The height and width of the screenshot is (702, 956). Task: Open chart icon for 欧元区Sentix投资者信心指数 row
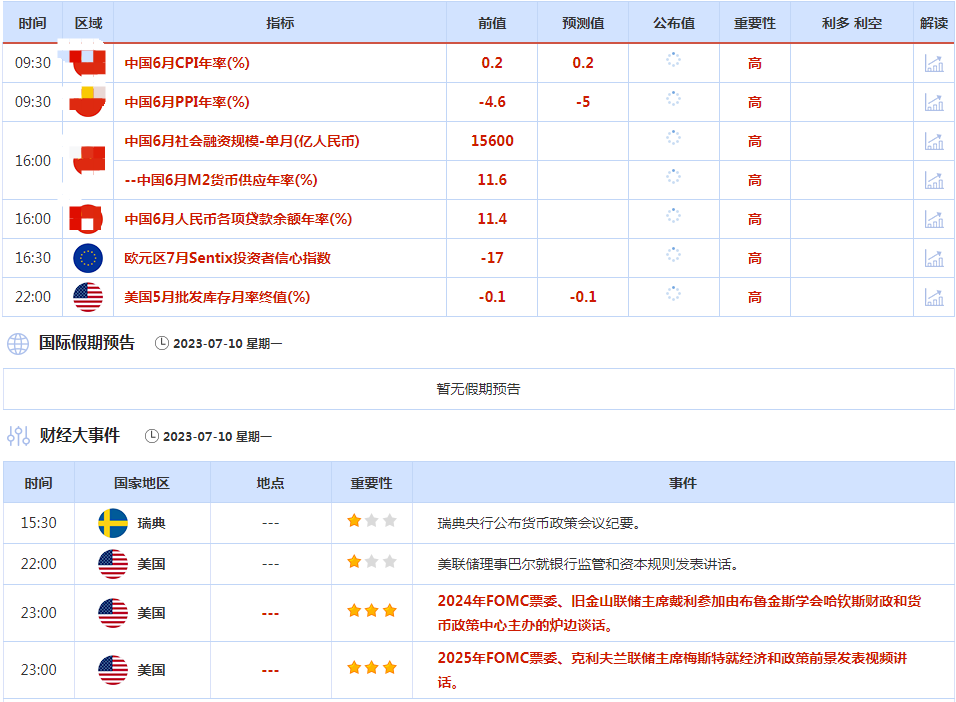(934, 258)
